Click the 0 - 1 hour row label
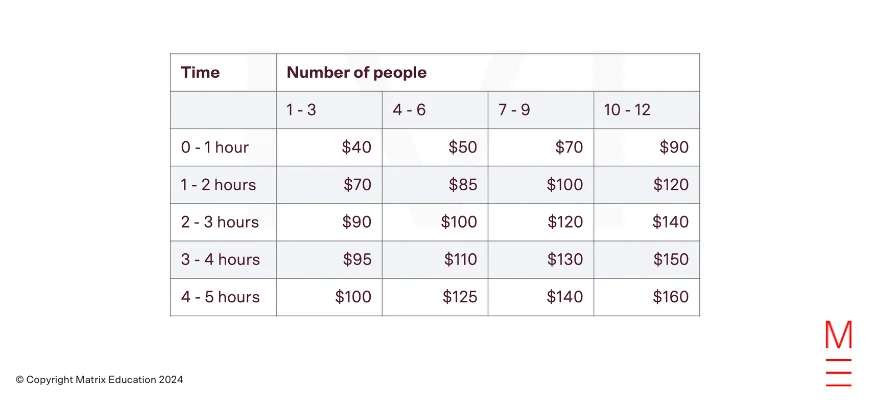 (x=215, y=148)
